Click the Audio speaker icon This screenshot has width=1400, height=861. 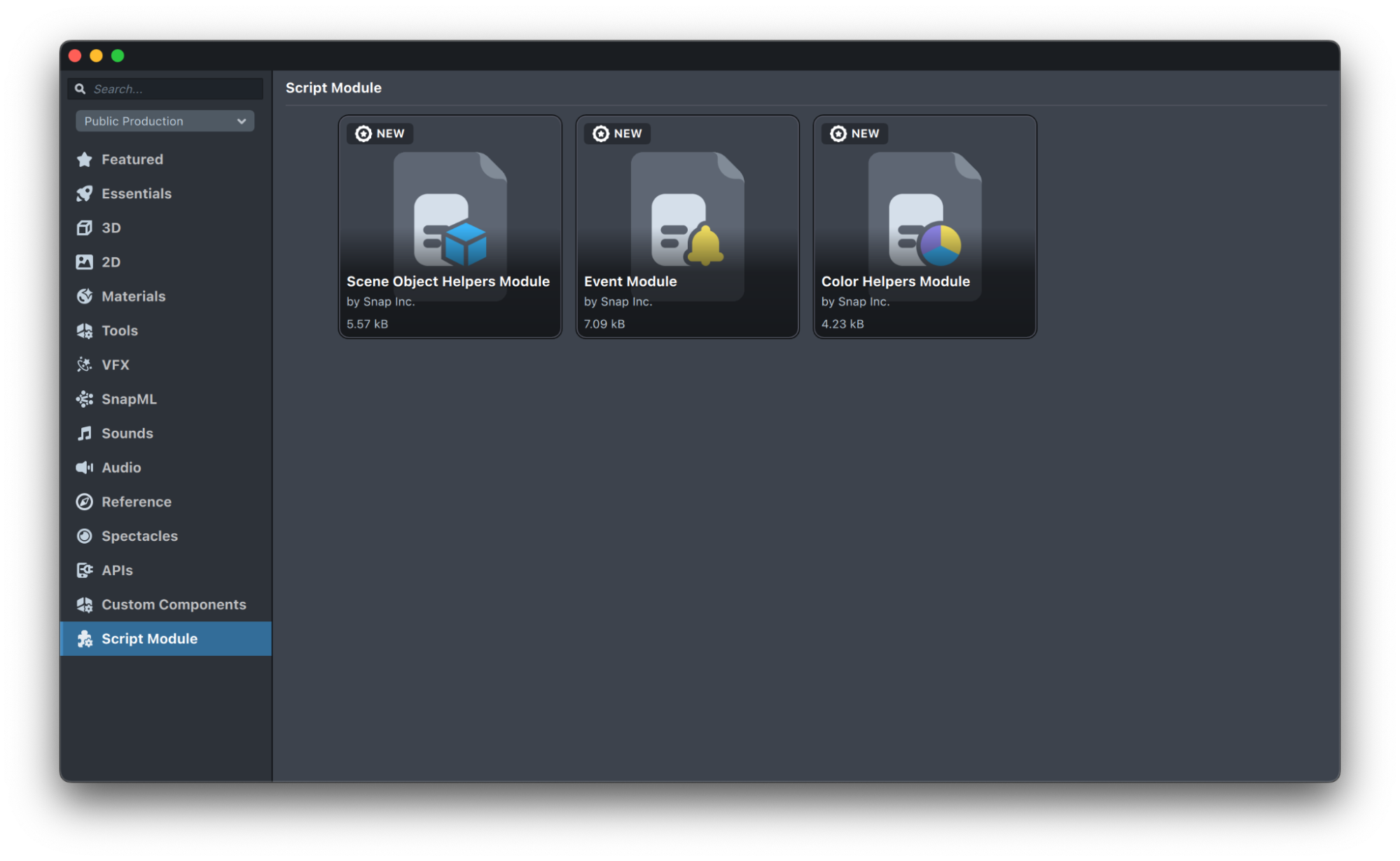pyautogui.click(x=85, y=467)
